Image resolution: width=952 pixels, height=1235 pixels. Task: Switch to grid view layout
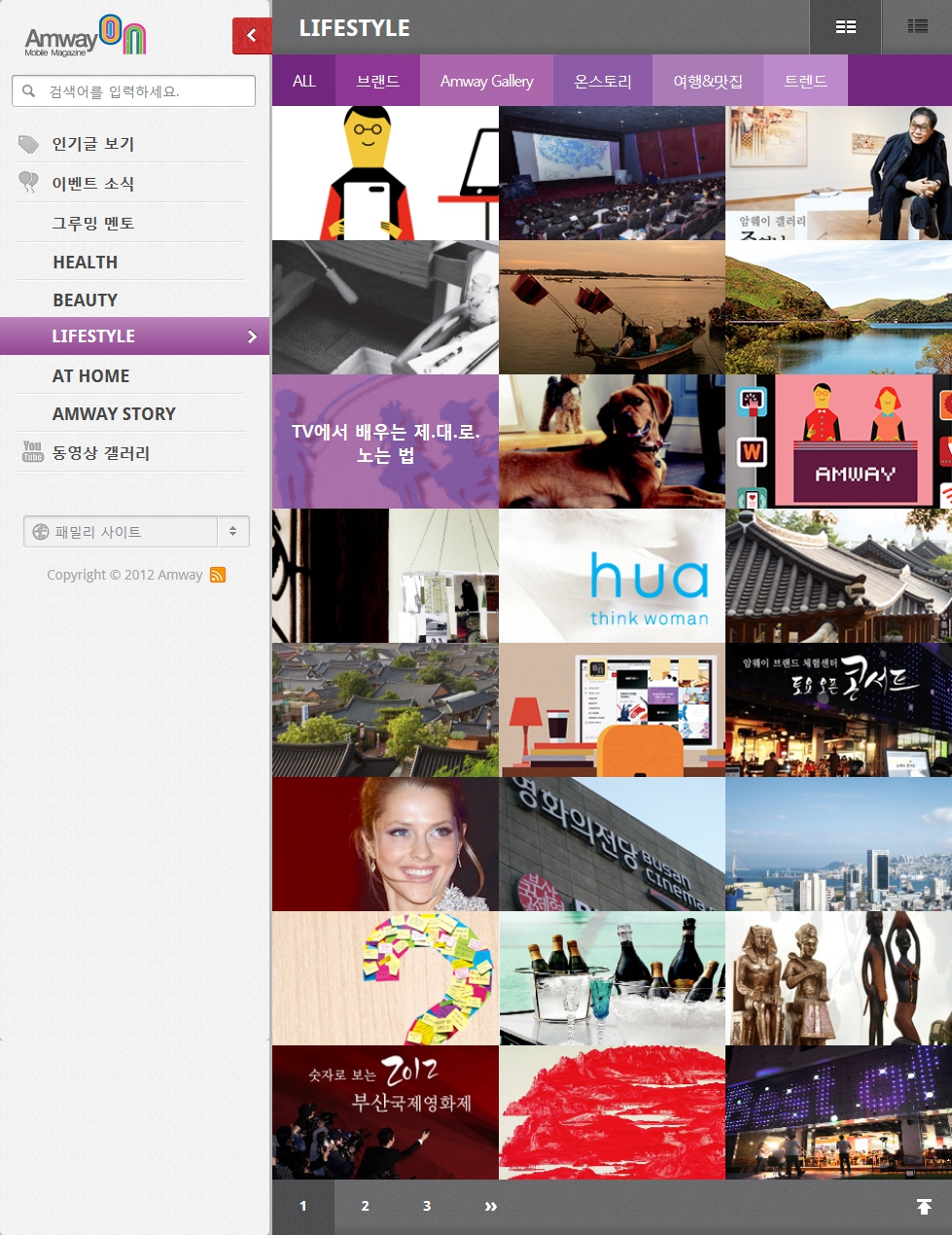point(846,27)
